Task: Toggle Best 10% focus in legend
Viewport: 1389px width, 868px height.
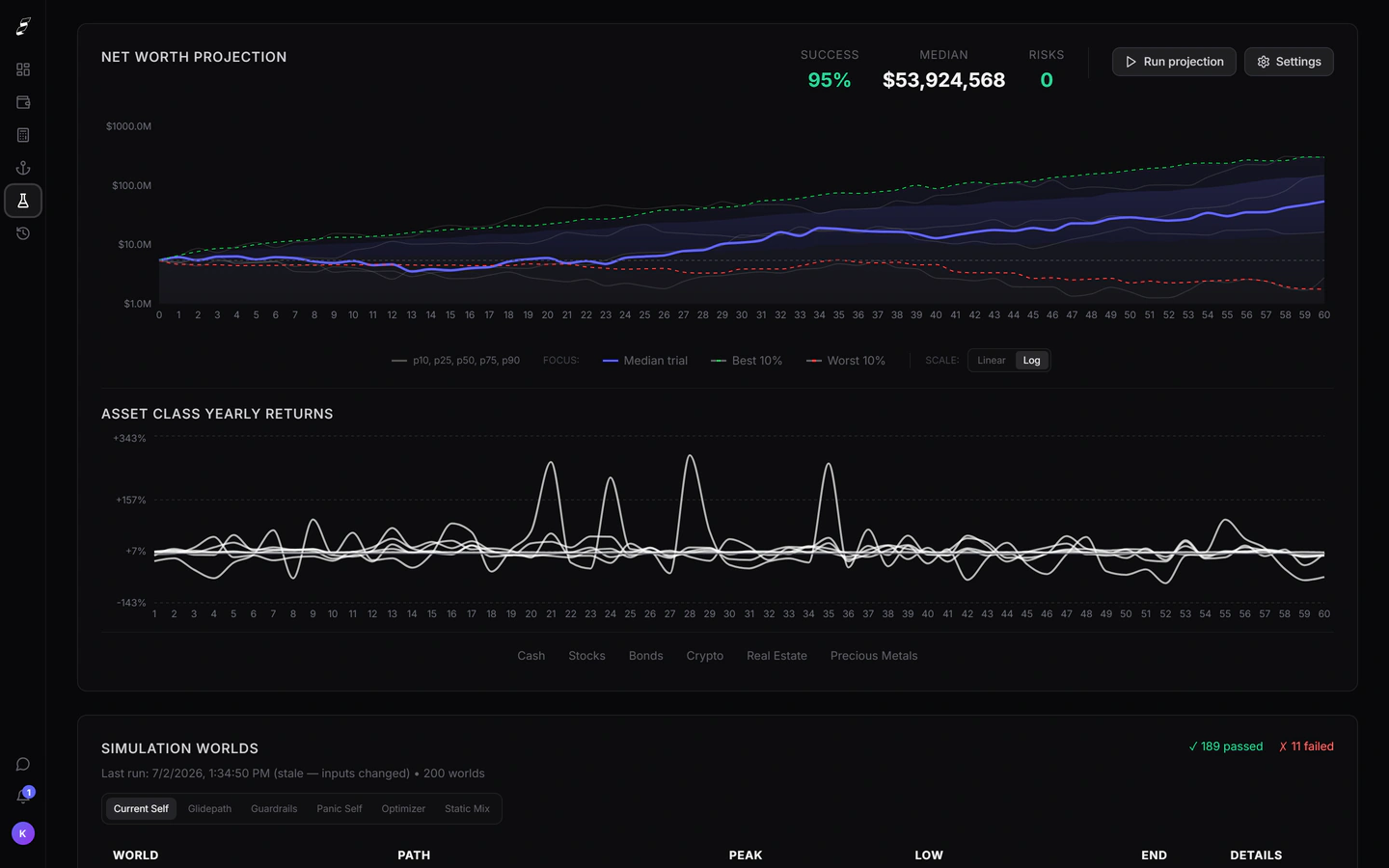Action: click(747, 361)
